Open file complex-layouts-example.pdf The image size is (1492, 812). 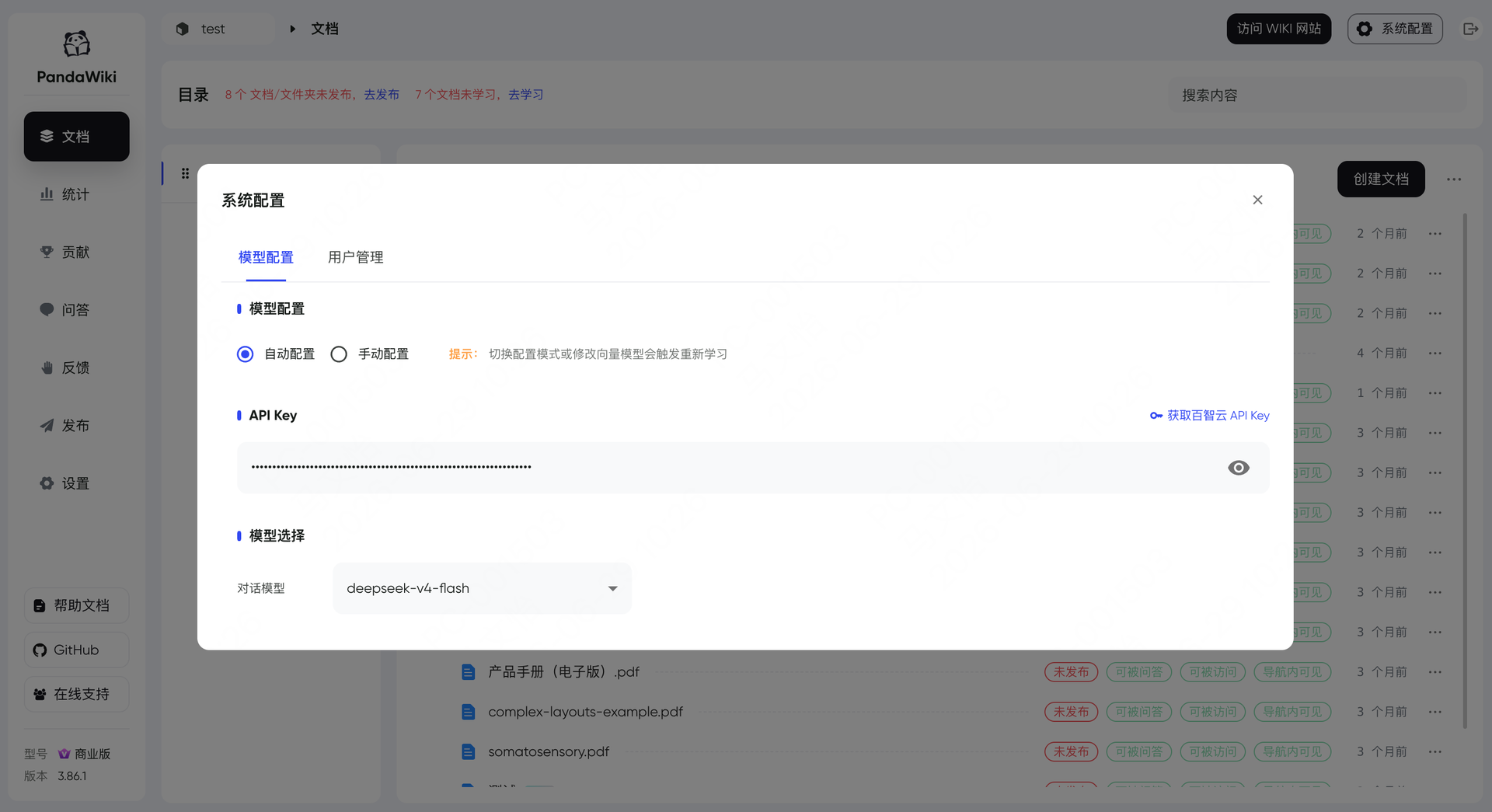(x=585, y=712)
